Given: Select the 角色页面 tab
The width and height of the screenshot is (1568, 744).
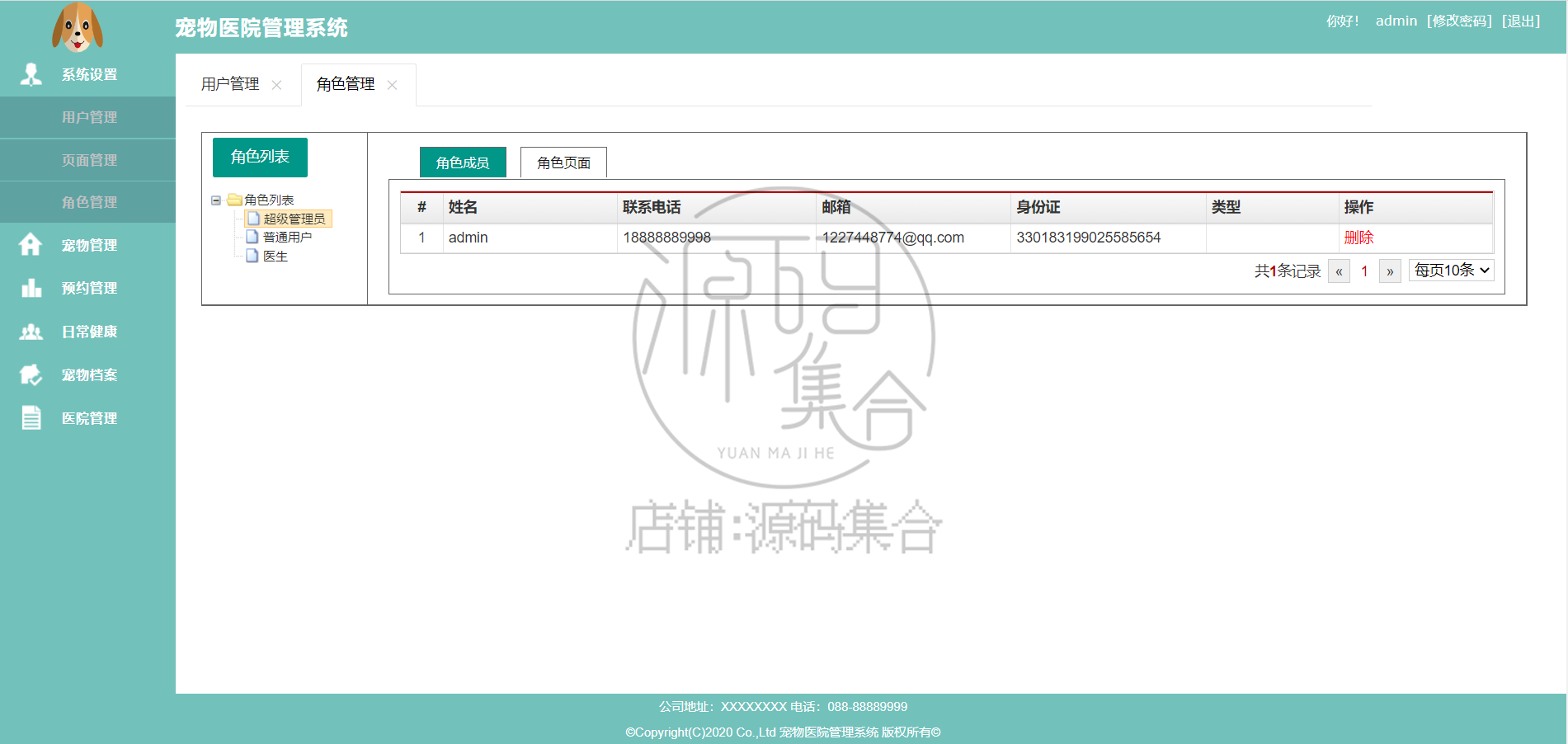Looking at the screenshot, I should point(563,162).
